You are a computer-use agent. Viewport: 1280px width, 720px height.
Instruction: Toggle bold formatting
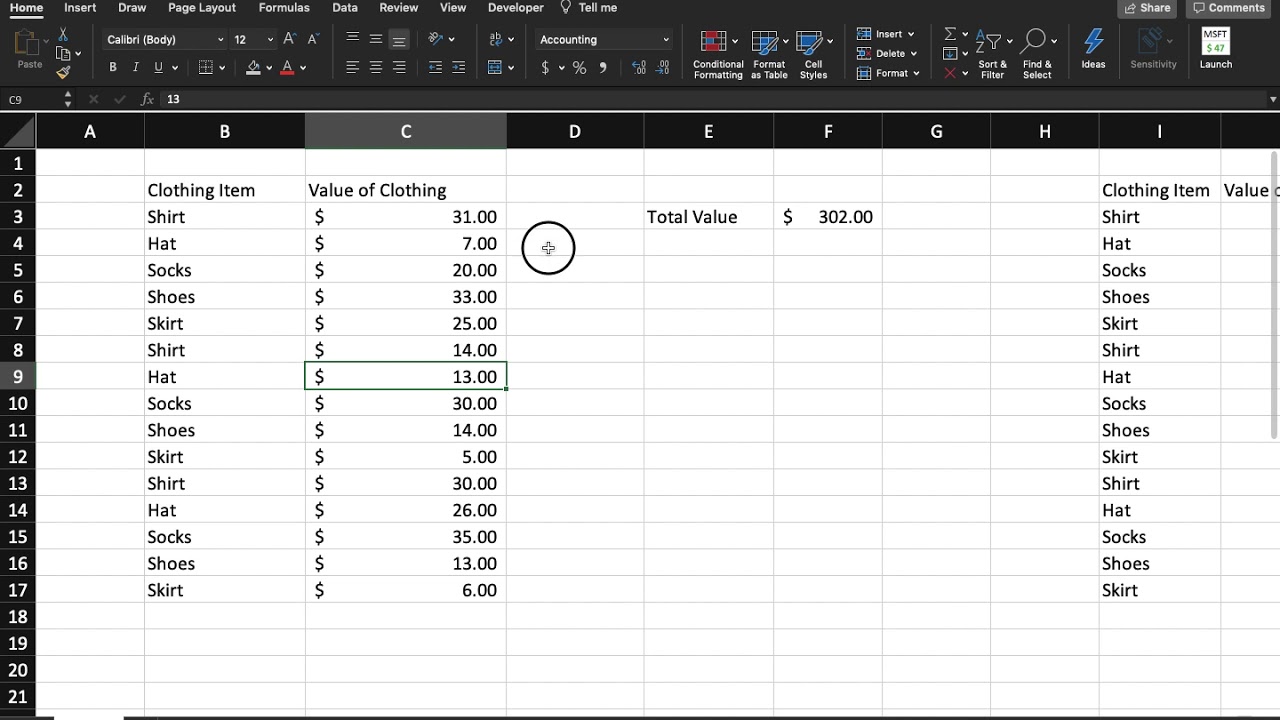pos(112,68)
